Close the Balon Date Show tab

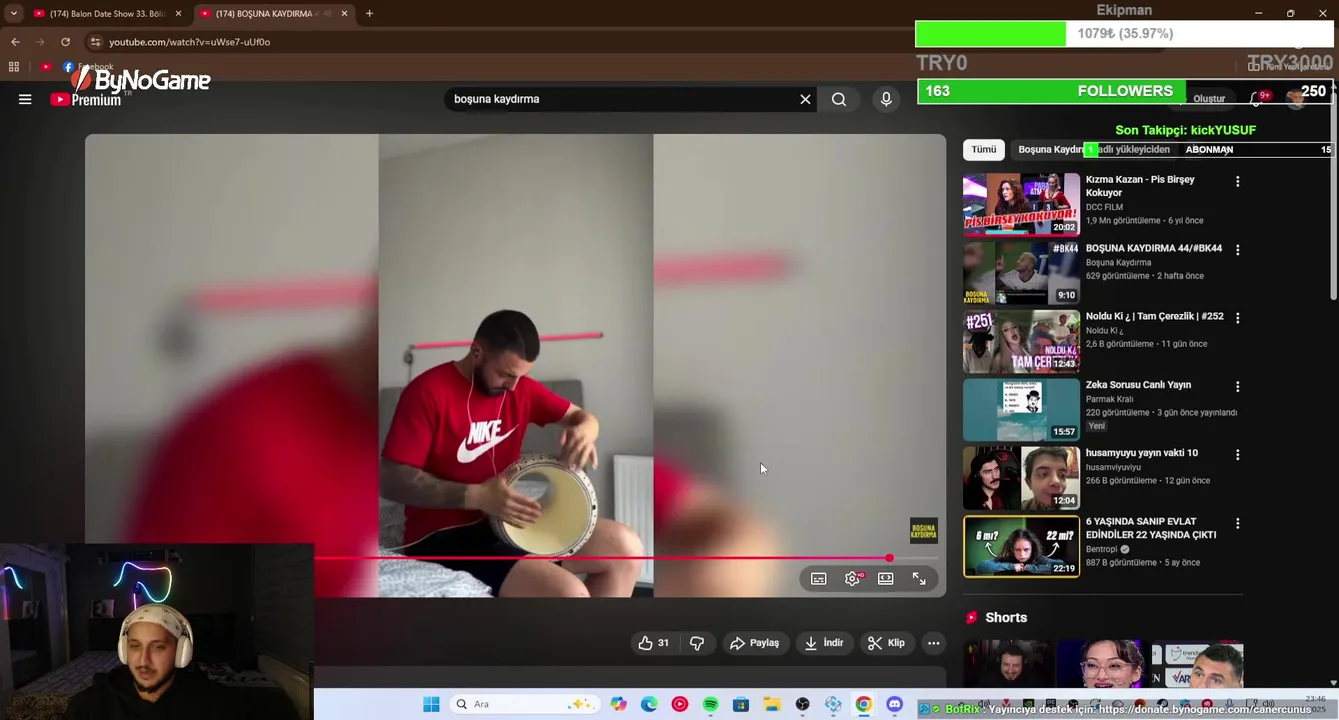(x=178, y=13)
